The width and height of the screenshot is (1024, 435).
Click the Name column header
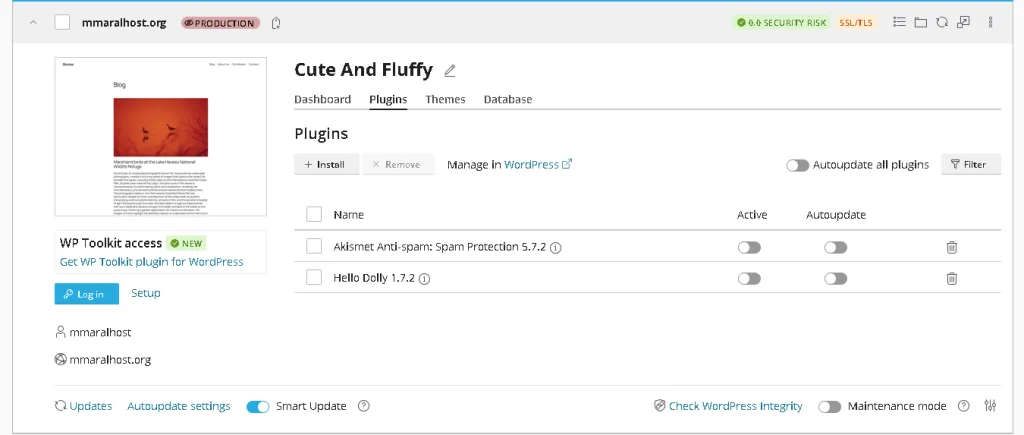pyautogui.click(x=349, y=214)
